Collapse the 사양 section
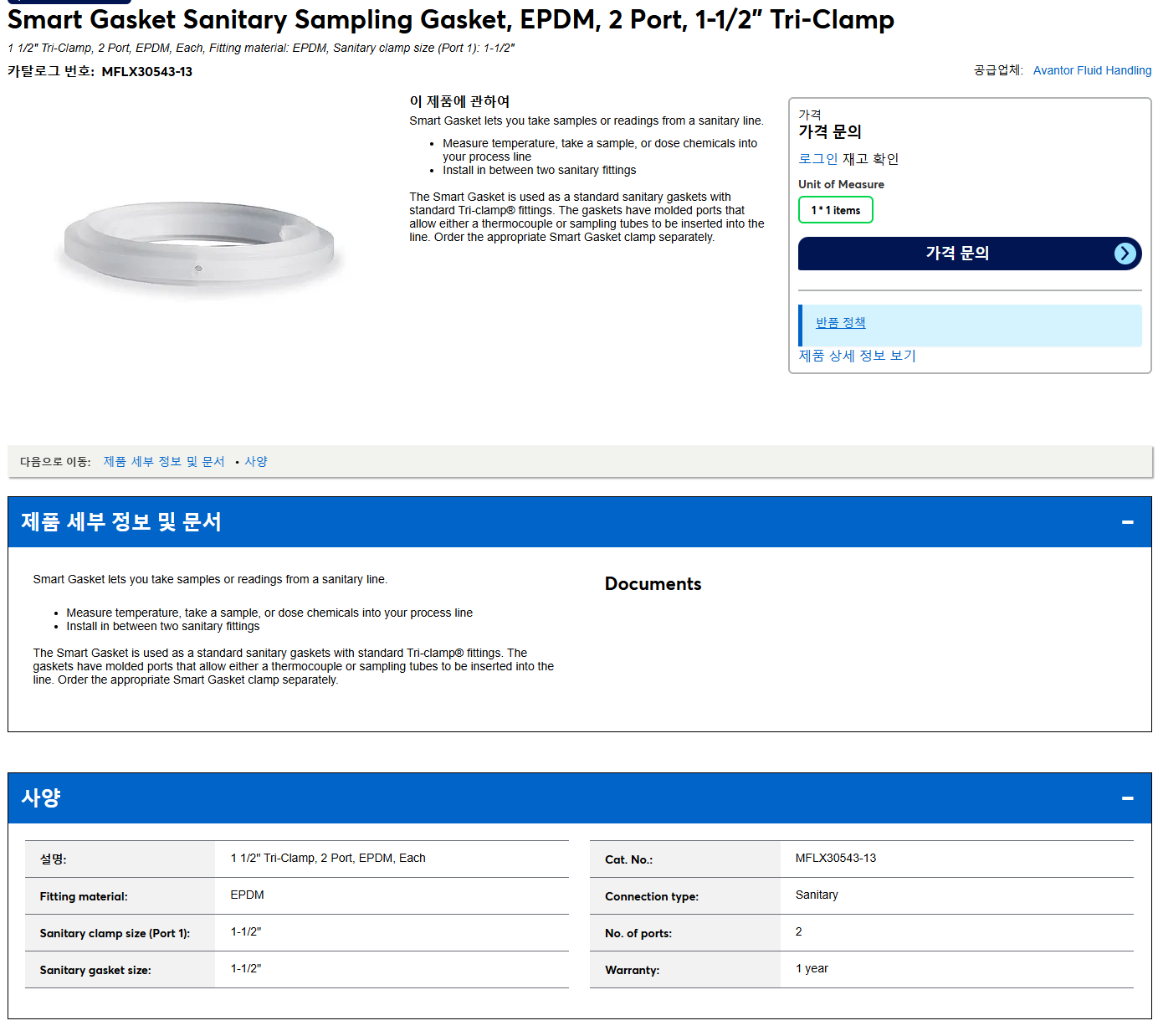1158x1036 pixels. (1127, 798)
